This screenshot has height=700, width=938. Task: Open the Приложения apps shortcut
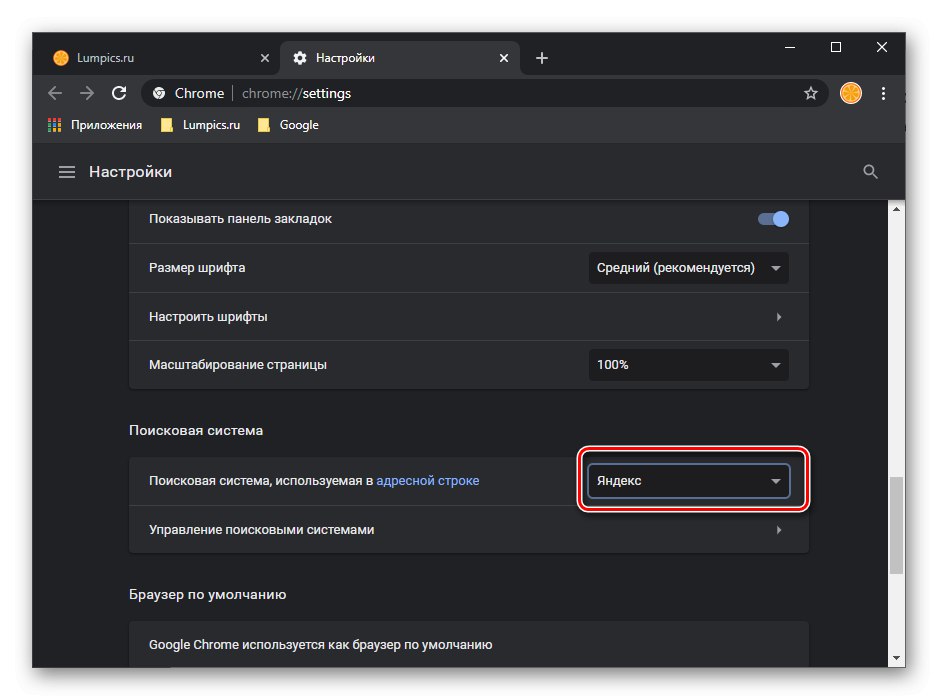[95, 125]
